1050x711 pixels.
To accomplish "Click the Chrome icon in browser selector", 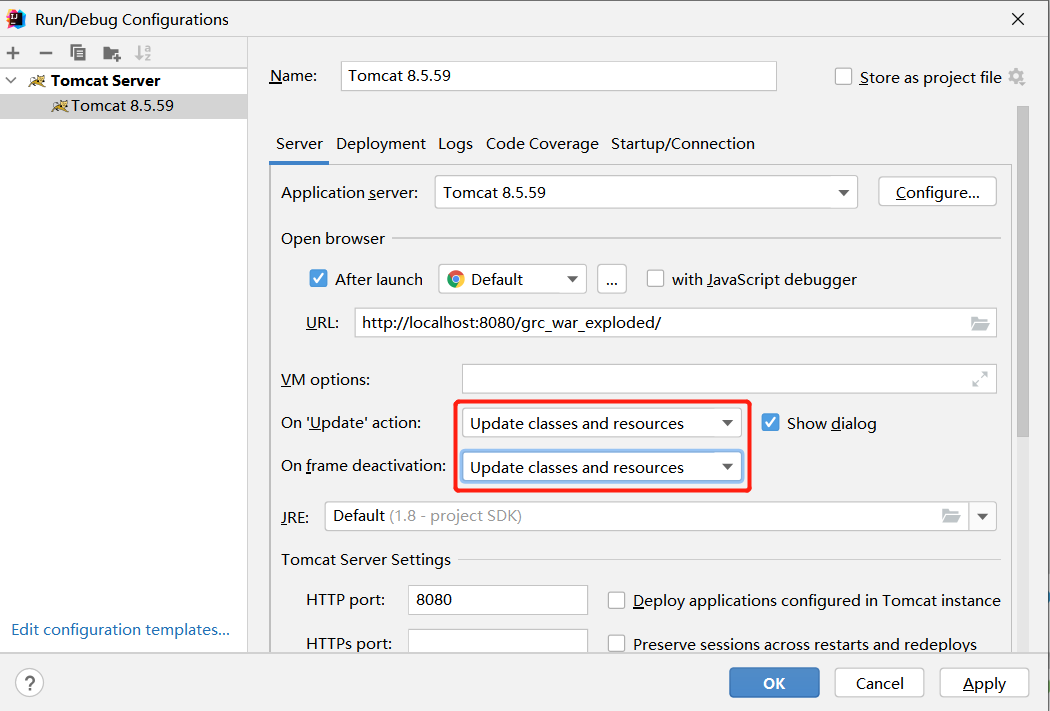I will tap(456, 279).
